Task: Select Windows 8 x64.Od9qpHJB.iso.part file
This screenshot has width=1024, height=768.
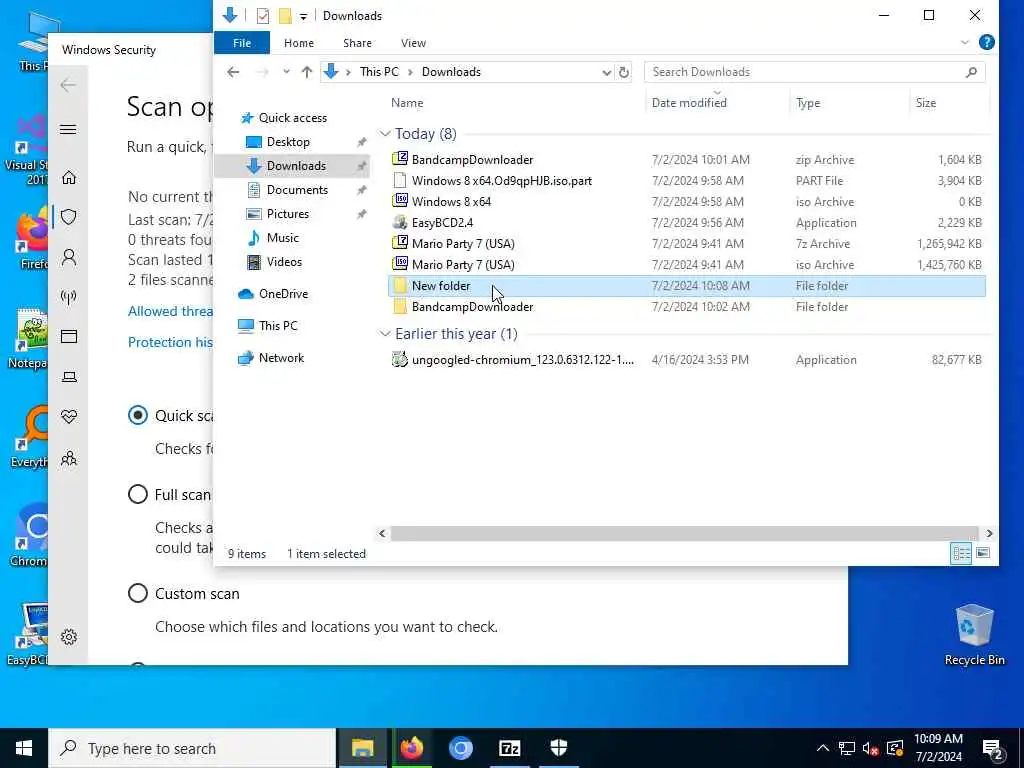Action: coord(687,181)
